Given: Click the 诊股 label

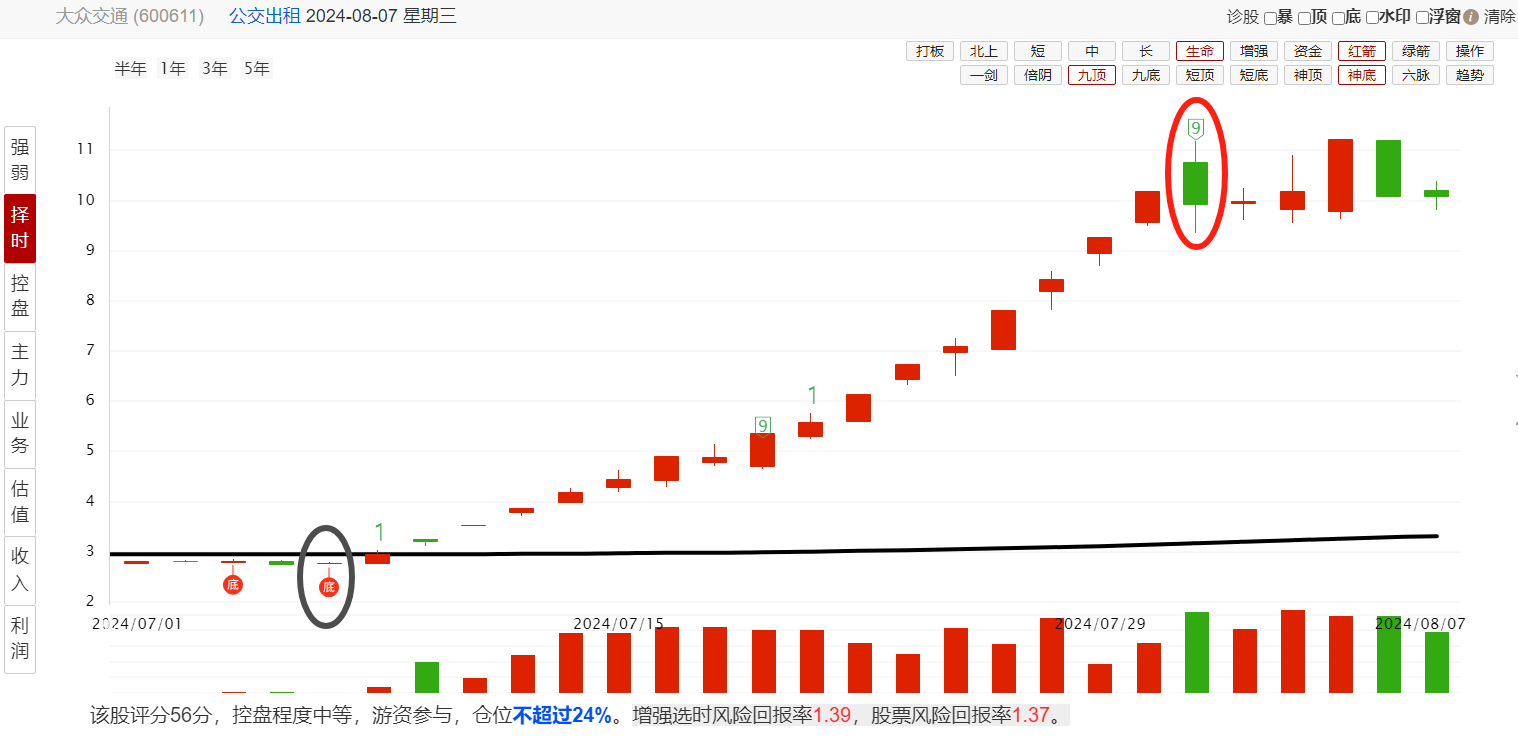Looking at the screenshot, I should (1242, 17).
